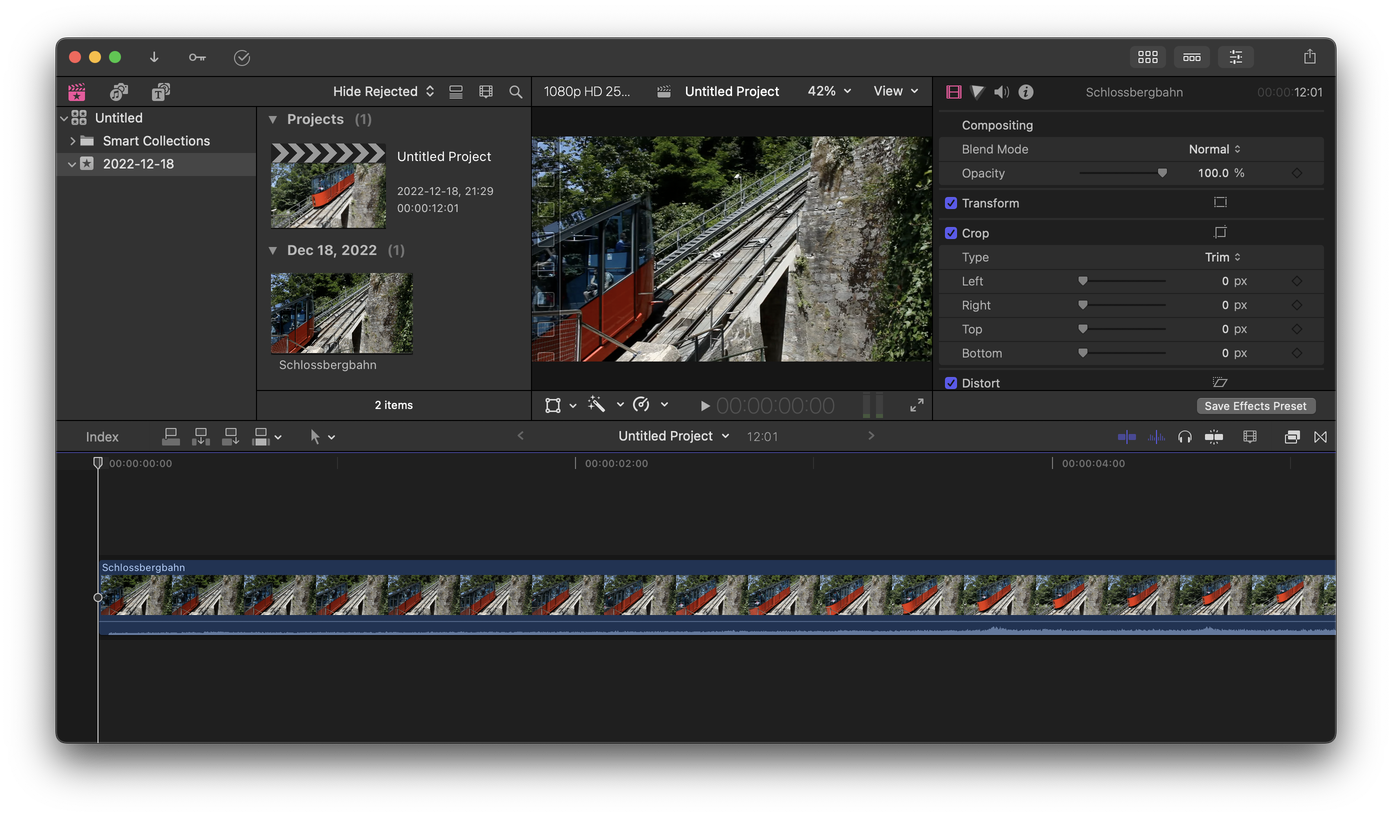This screenshot has height=817, width=1392.
Task: Open retiming speedometer menu
Action: coord(650,405)
